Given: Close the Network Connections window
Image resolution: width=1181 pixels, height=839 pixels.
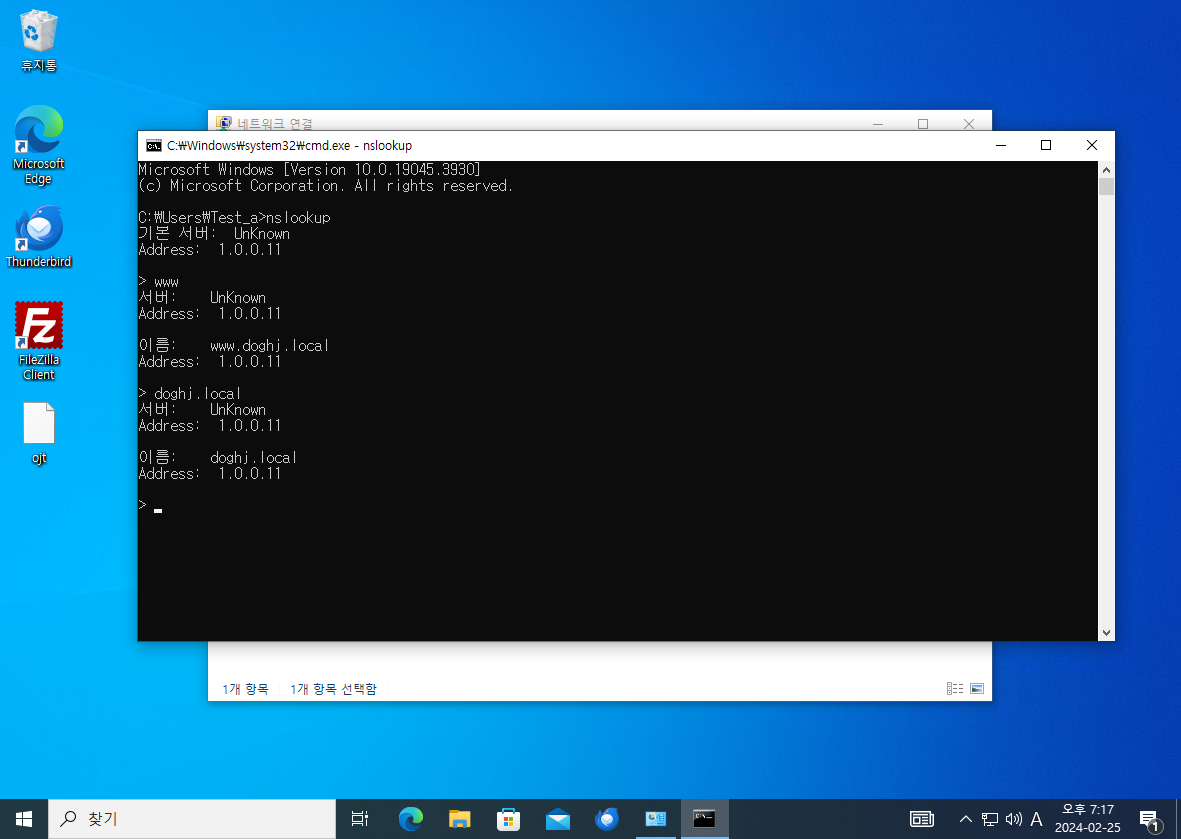Looking at the screenshot, I should pos(969,124).
